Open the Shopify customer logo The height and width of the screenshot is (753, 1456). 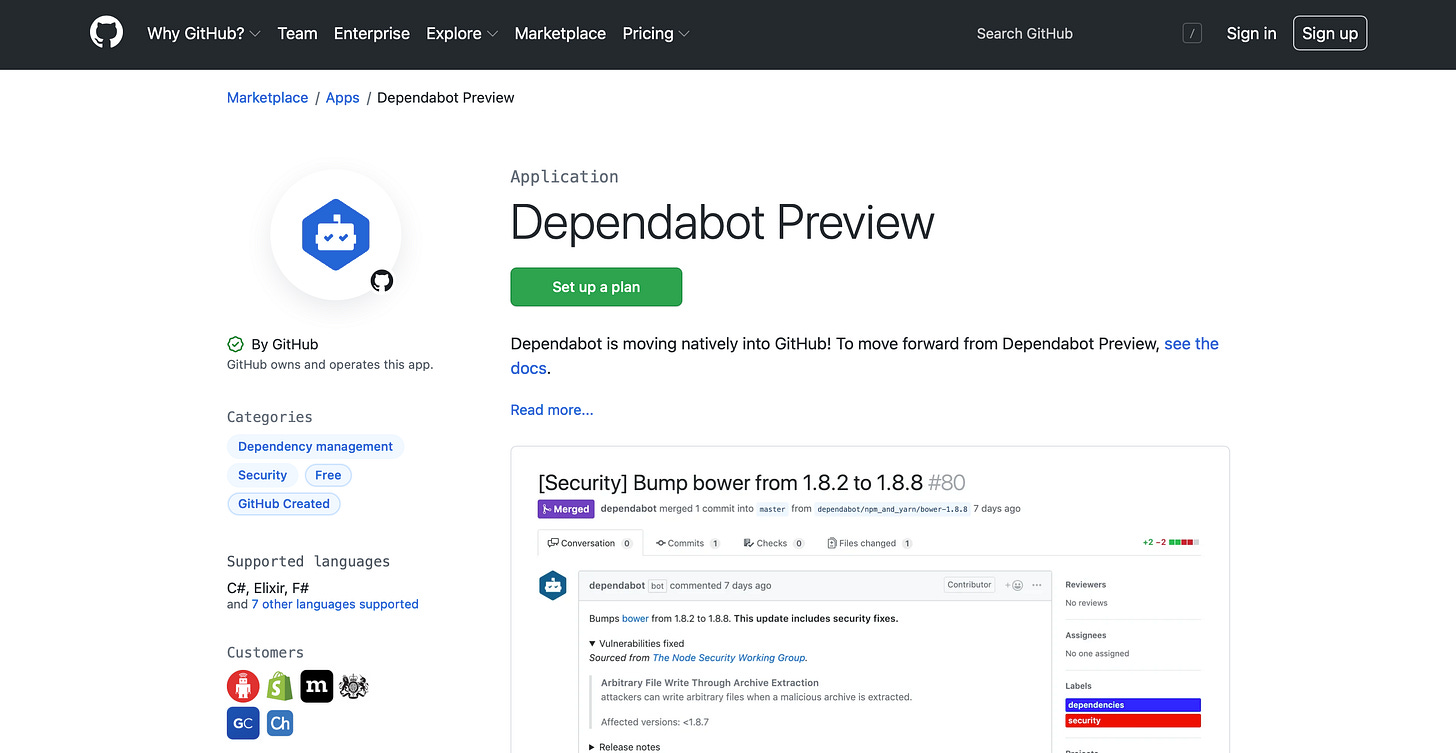280,686
